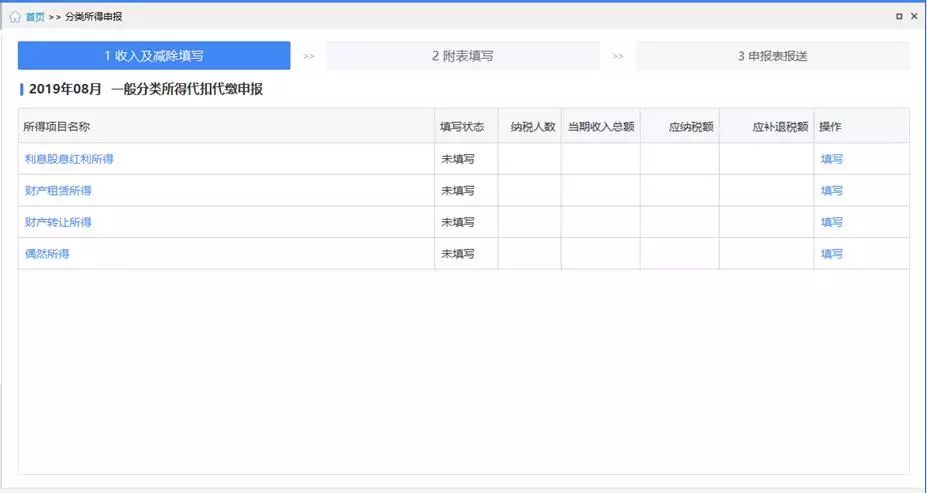This screenshot has height=493, width=927.
Task: Click the 所得项目名称 column header
Action: click(x=56, y=127)
